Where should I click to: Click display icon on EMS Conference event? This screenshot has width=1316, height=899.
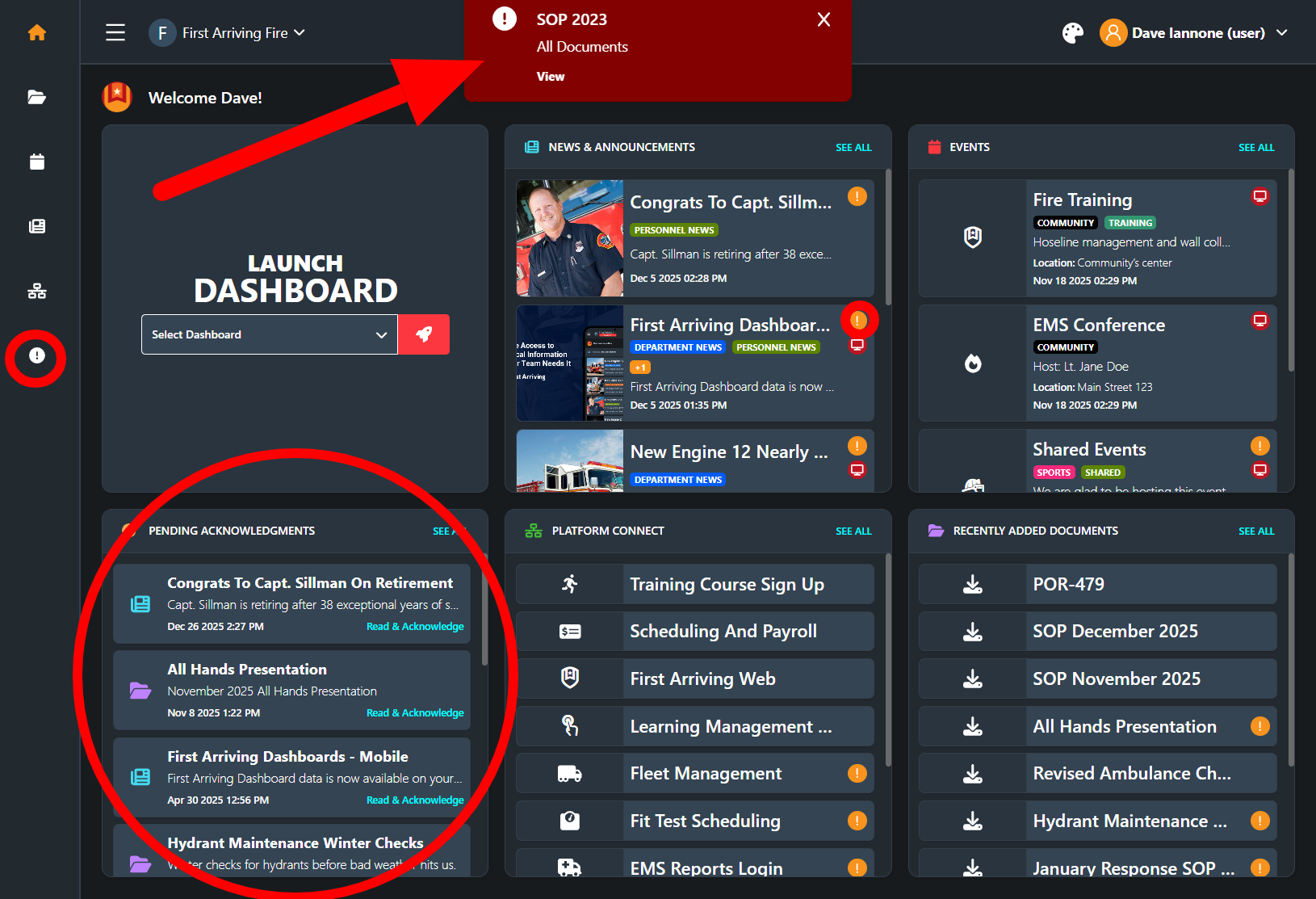1259,321
